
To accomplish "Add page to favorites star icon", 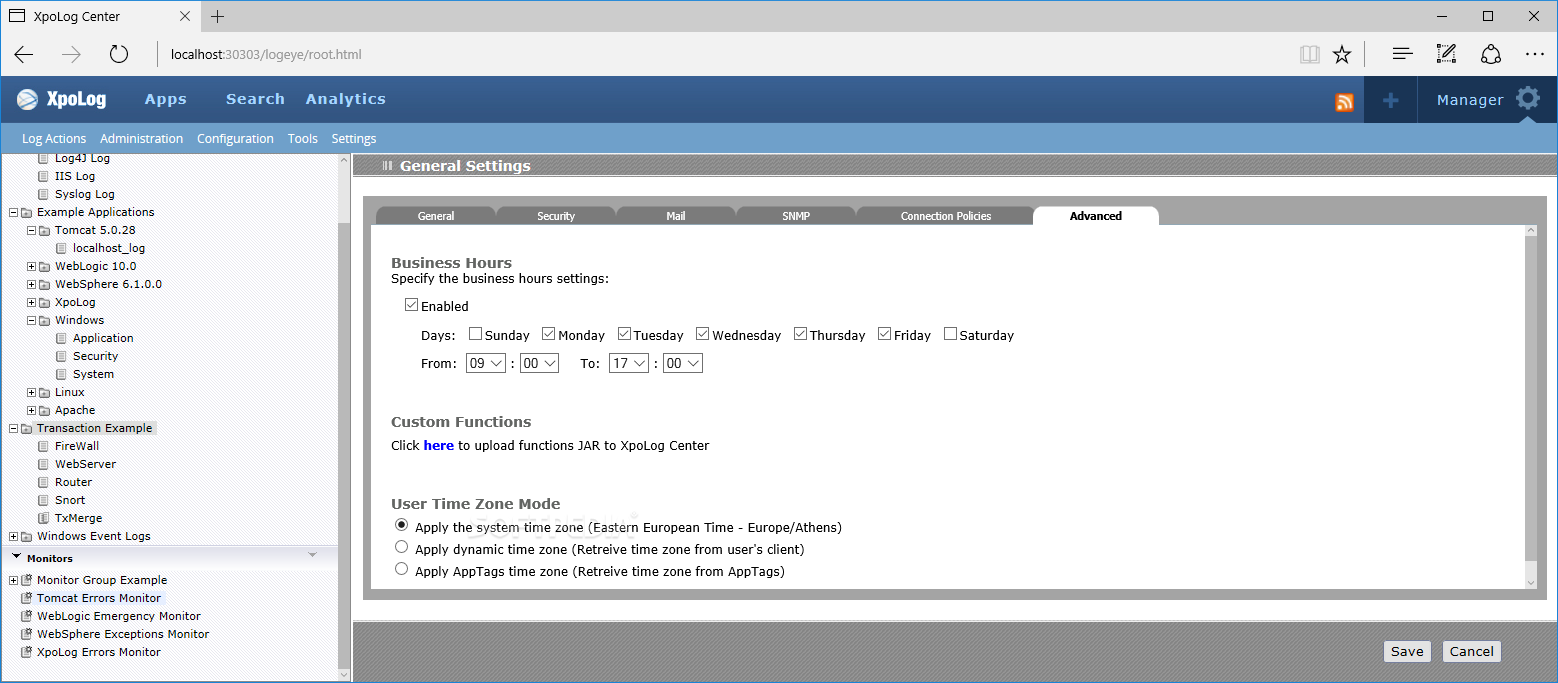I will point(1342,54).
